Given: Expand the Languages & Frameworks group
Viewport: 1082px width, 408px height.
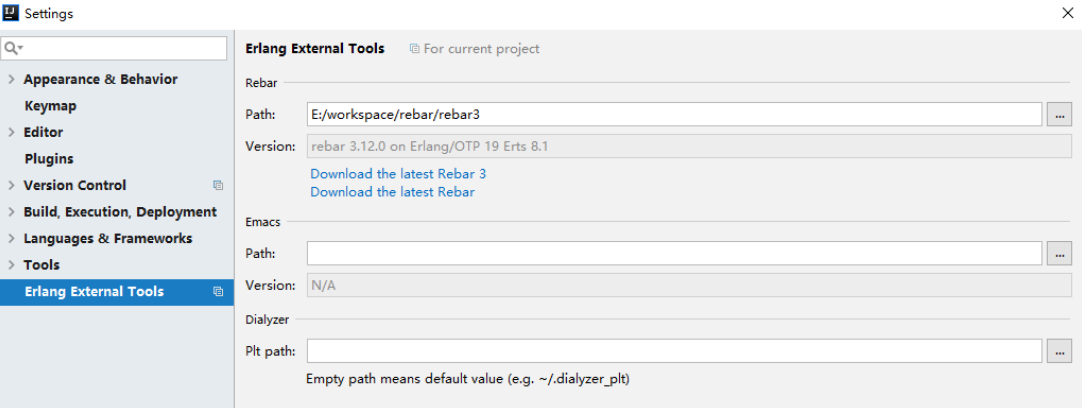Looking at the screenshot, I should pos(11,238).
